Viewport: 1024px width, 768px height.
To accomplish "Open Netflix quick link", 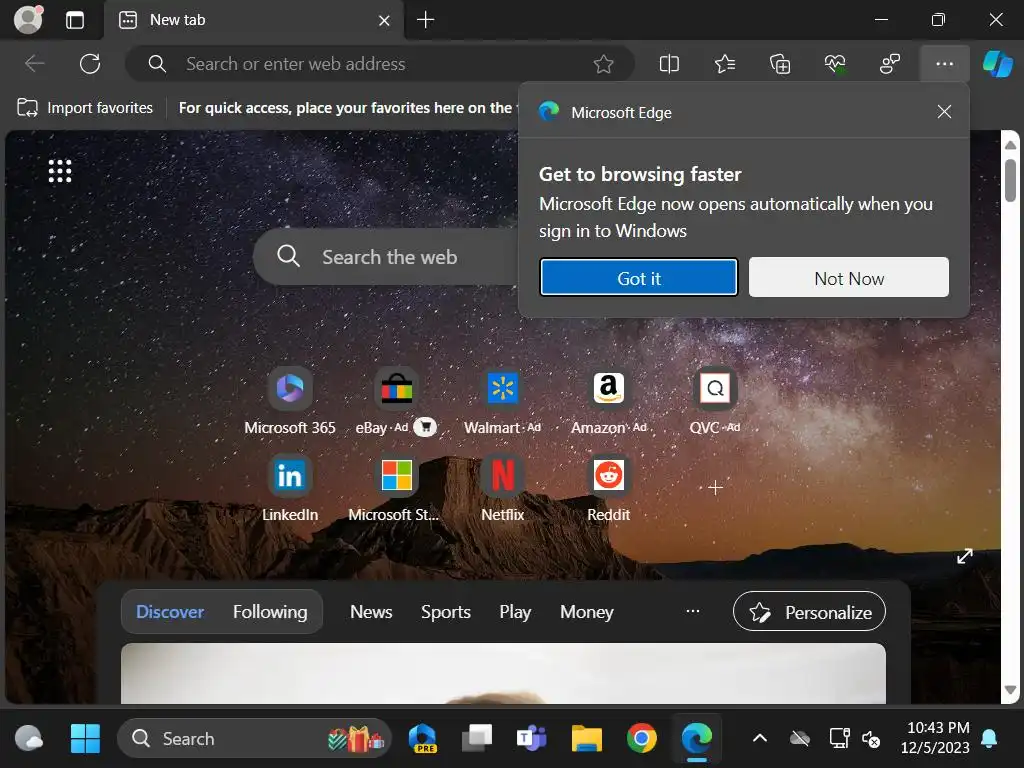I will click(x=502, y=487).
